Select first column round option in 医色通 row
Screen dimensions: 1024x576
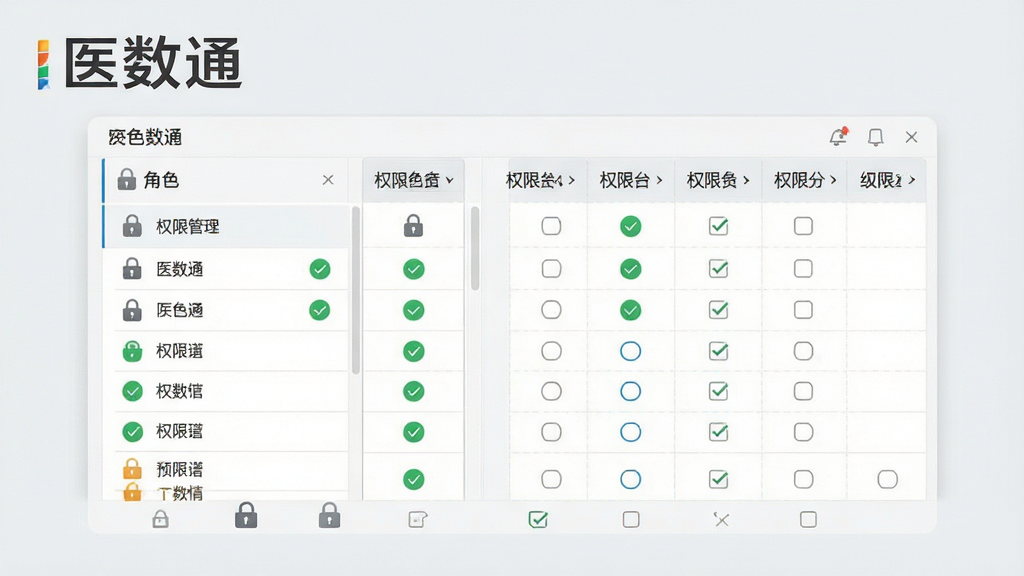point(551,310)
